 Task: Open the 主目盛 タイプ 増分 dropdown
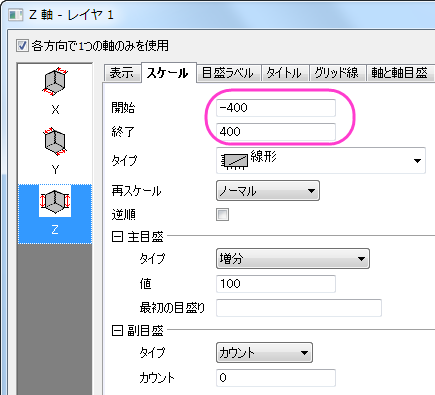click(x=293, y=258)
